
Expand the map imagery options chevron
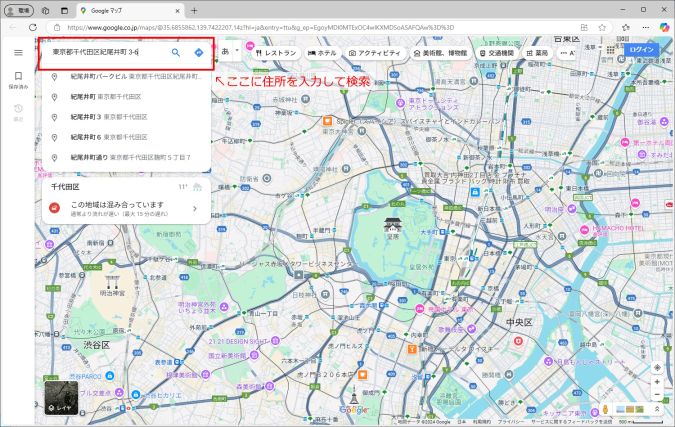pos(656,409)
